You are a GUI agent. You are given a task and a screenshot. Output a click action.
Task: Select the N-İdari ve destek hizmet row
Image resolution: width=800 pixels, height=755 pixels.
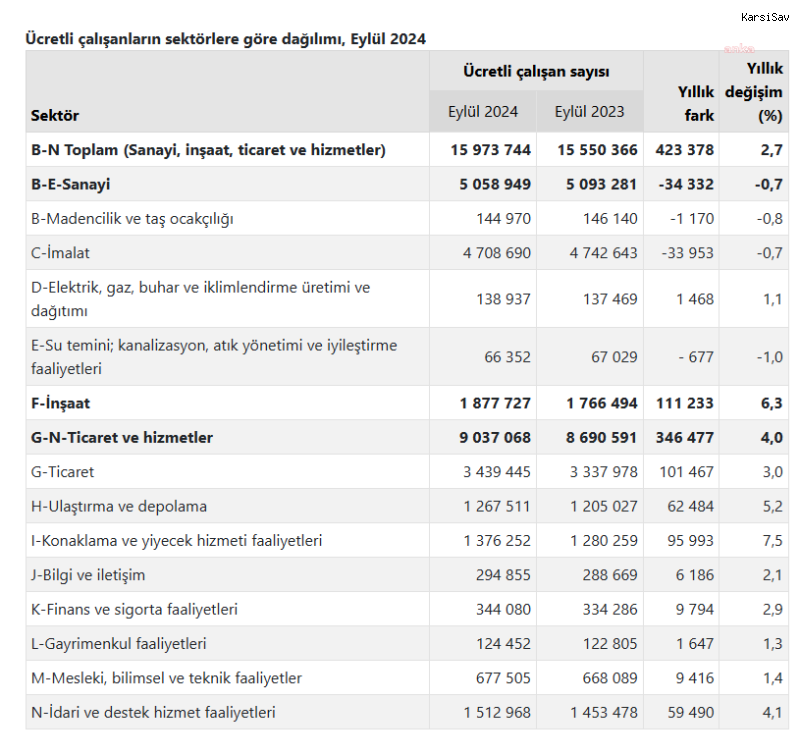pos(153,712)
